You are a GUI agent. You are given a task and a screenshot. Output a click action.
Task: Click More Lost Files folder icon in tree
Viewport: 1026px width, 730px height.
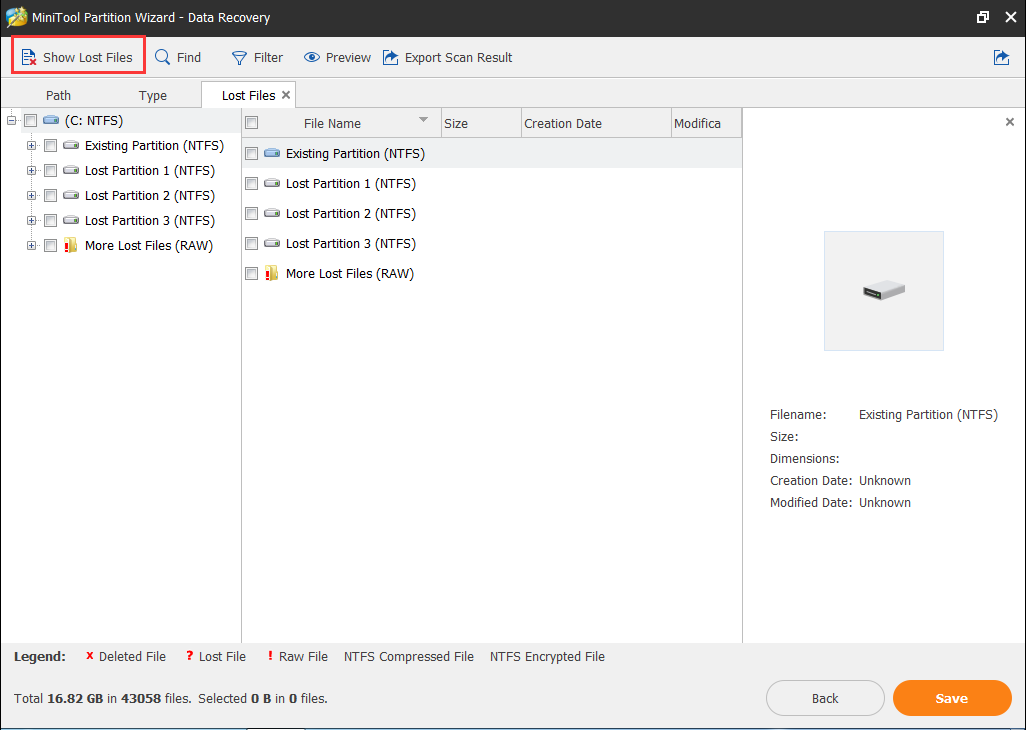tap(71, 245)
